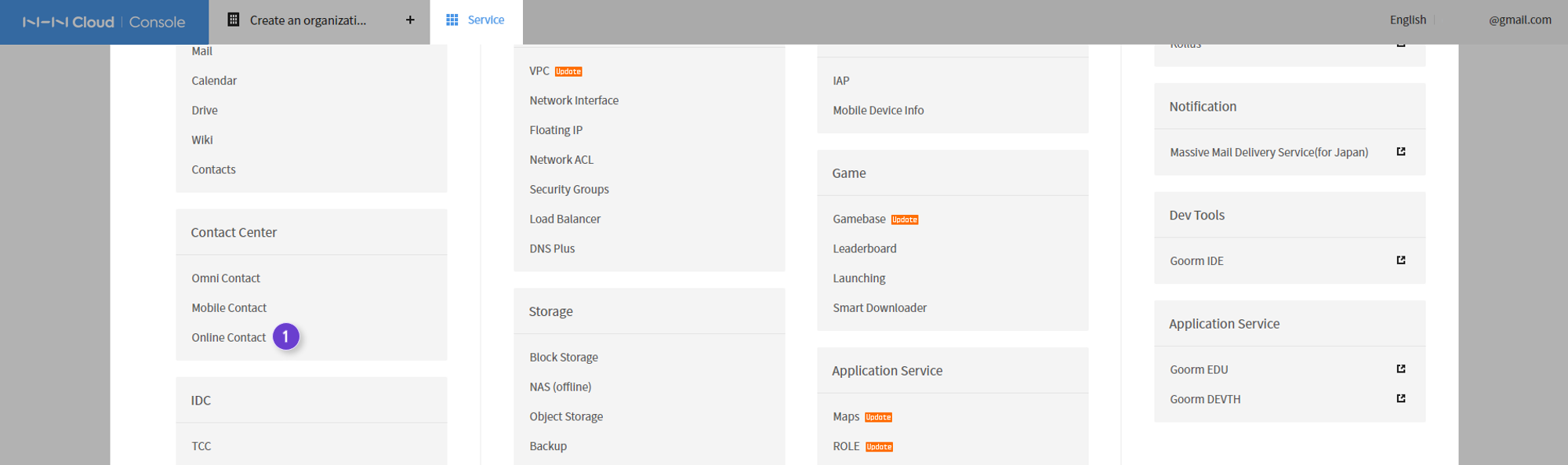Select Mobile Contact

pos(229,308)
